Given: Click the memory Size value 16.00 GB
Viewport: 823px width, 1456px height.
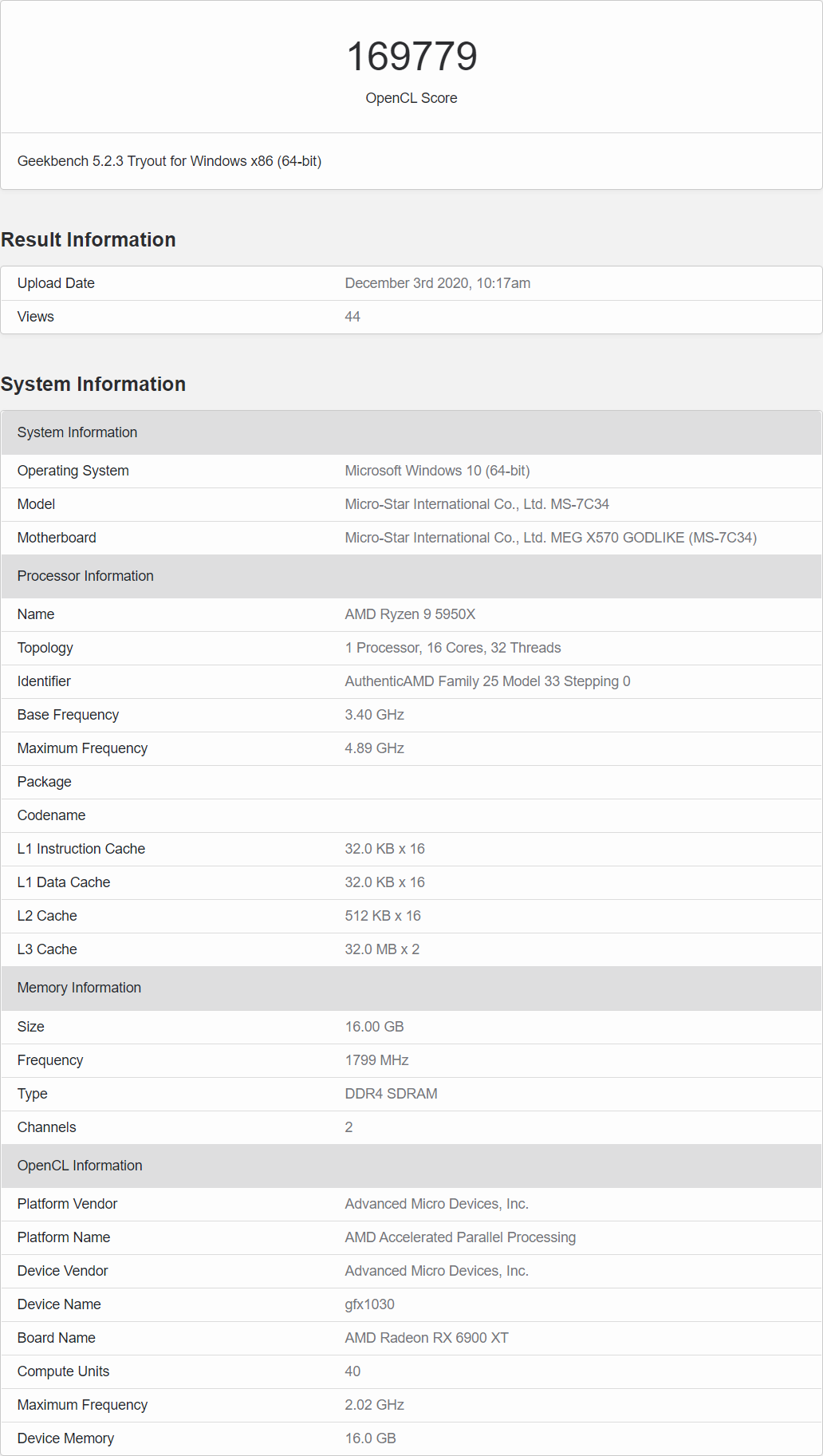Looking at the screenshot, I should [x=374, y=1027].
